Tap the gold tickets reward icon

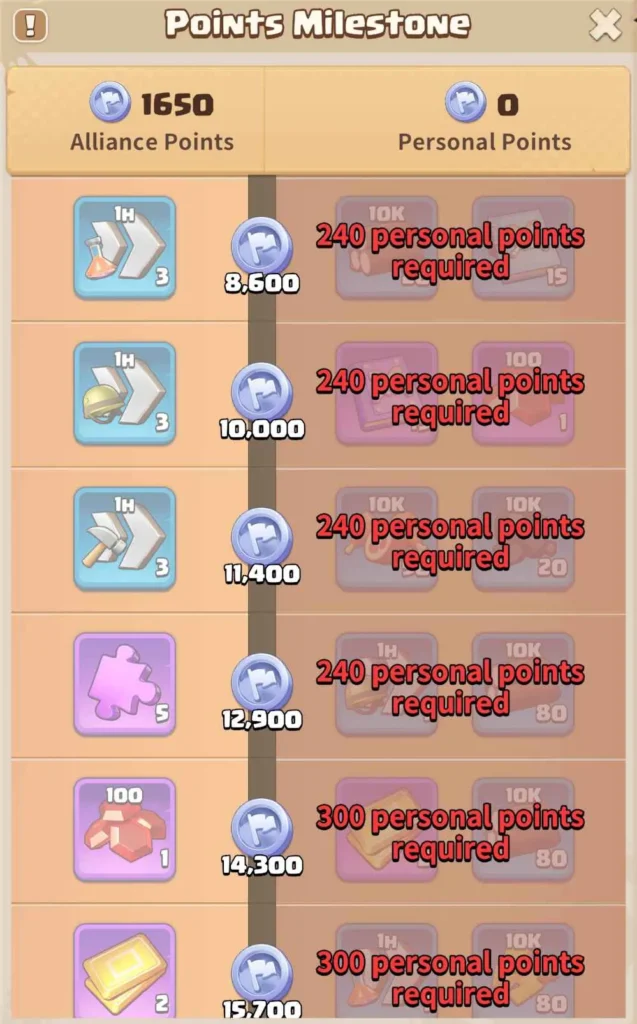click(124, 973)
